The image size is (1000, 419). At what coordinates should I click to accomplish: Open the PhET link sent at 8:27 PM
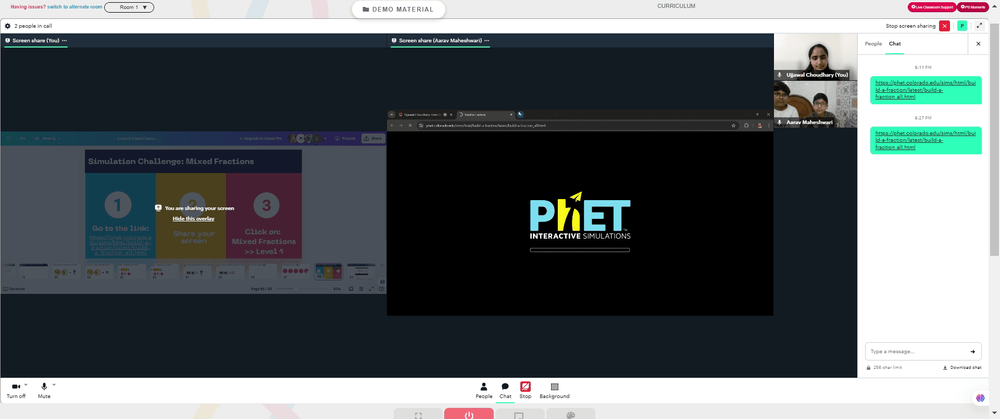[926, 140]
